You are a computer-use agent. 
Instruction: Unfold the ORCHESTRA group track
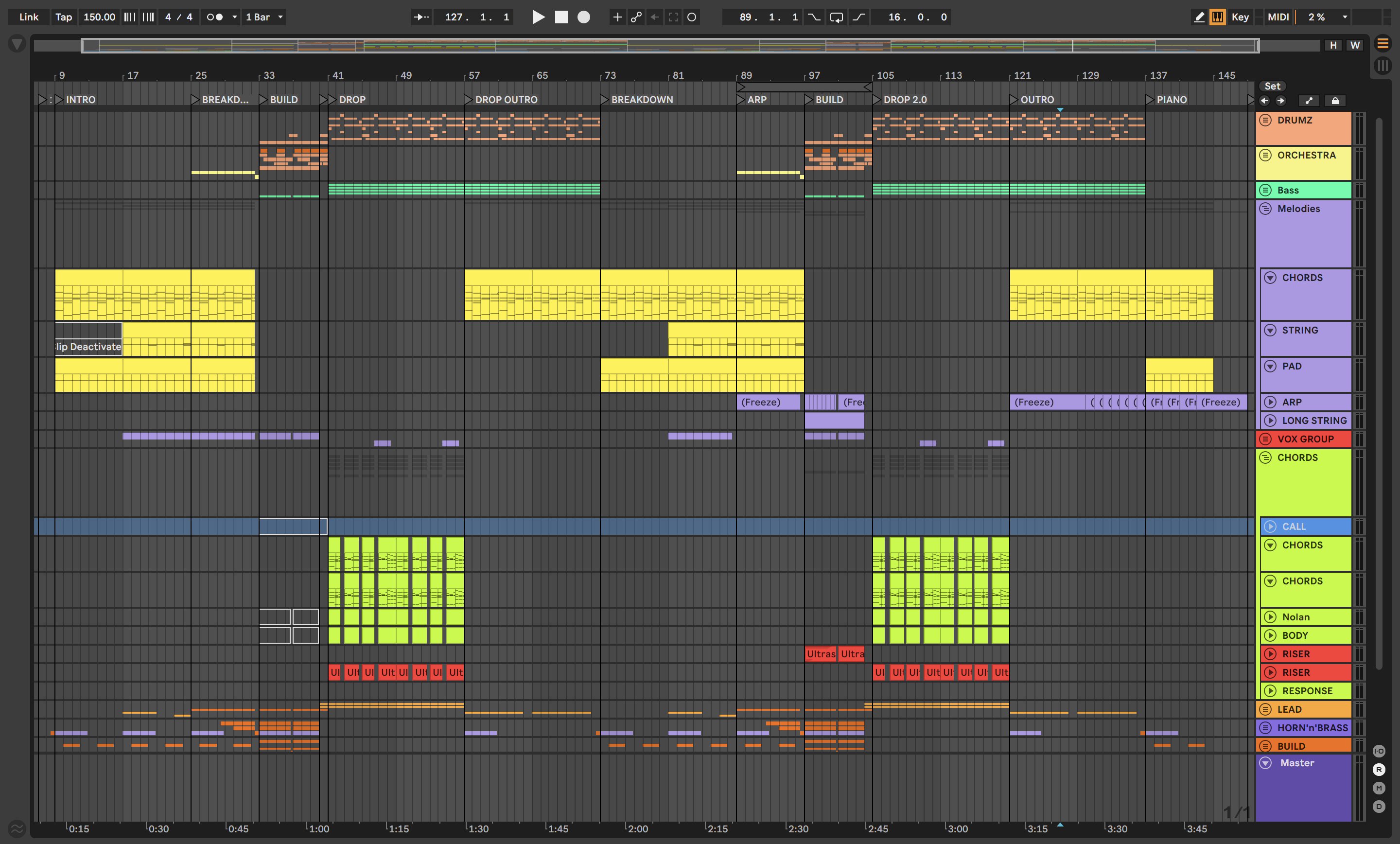[1265, 155]
